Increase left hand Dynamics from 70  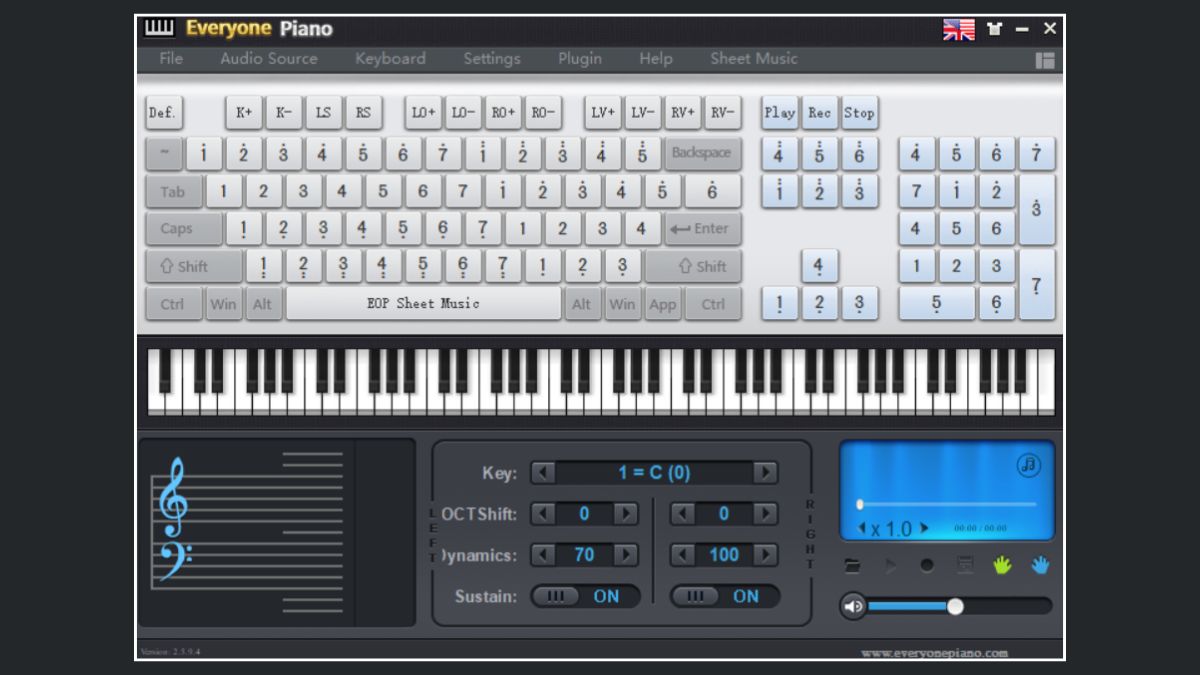tap(626, 555)
